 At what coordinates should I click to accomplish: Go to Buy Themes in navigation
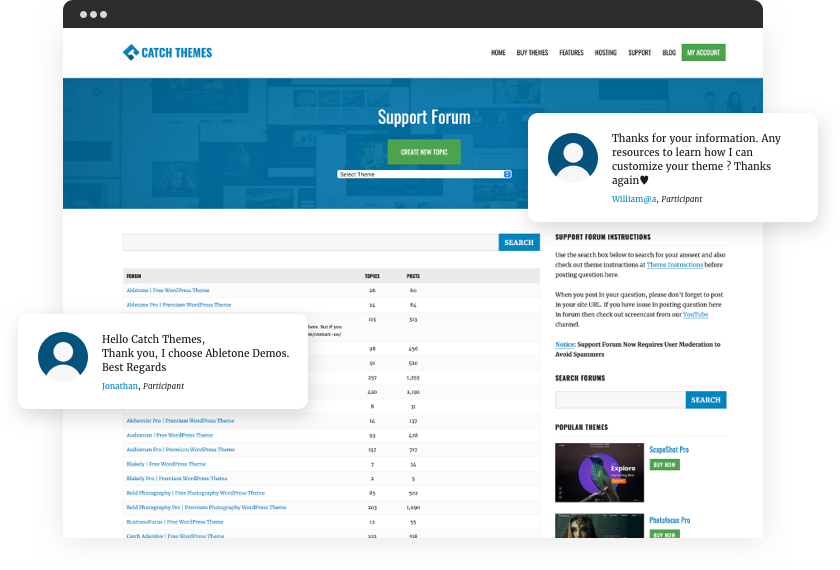point(532,53)
